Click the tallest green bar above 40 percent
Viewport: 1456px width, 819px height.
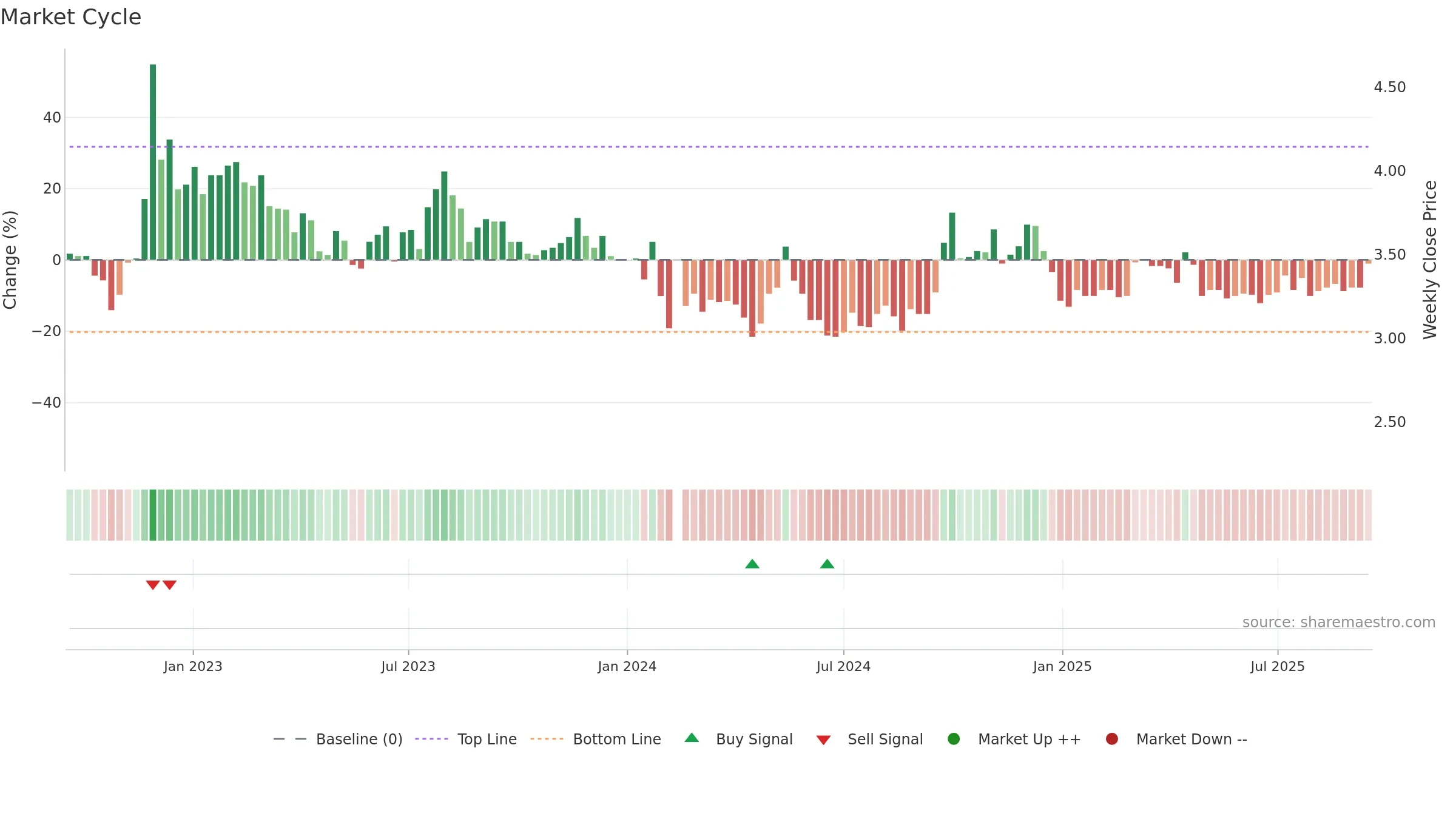(153, 162)
